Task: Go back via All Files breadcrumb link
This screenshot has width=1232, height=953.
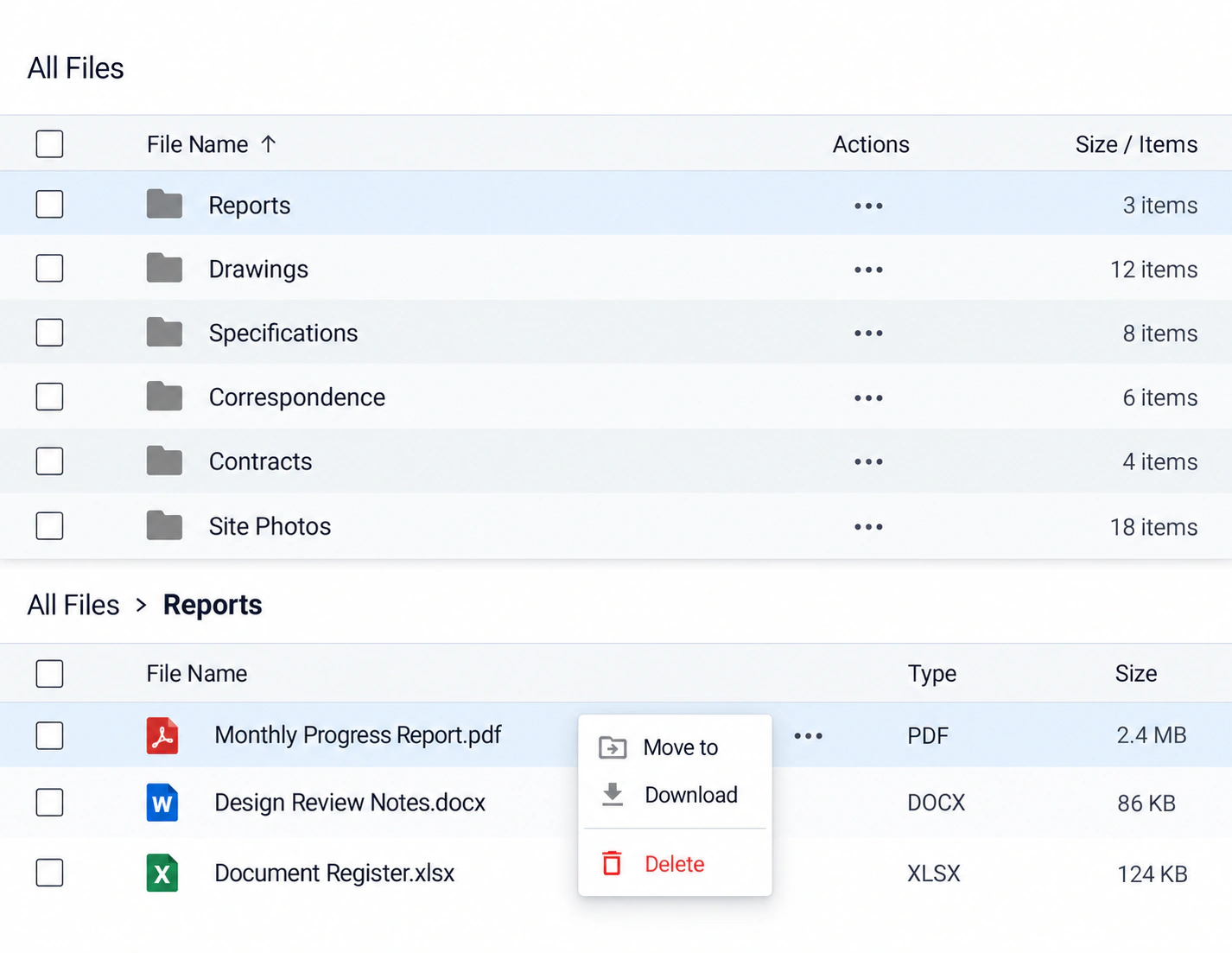Action: point(73,605)
